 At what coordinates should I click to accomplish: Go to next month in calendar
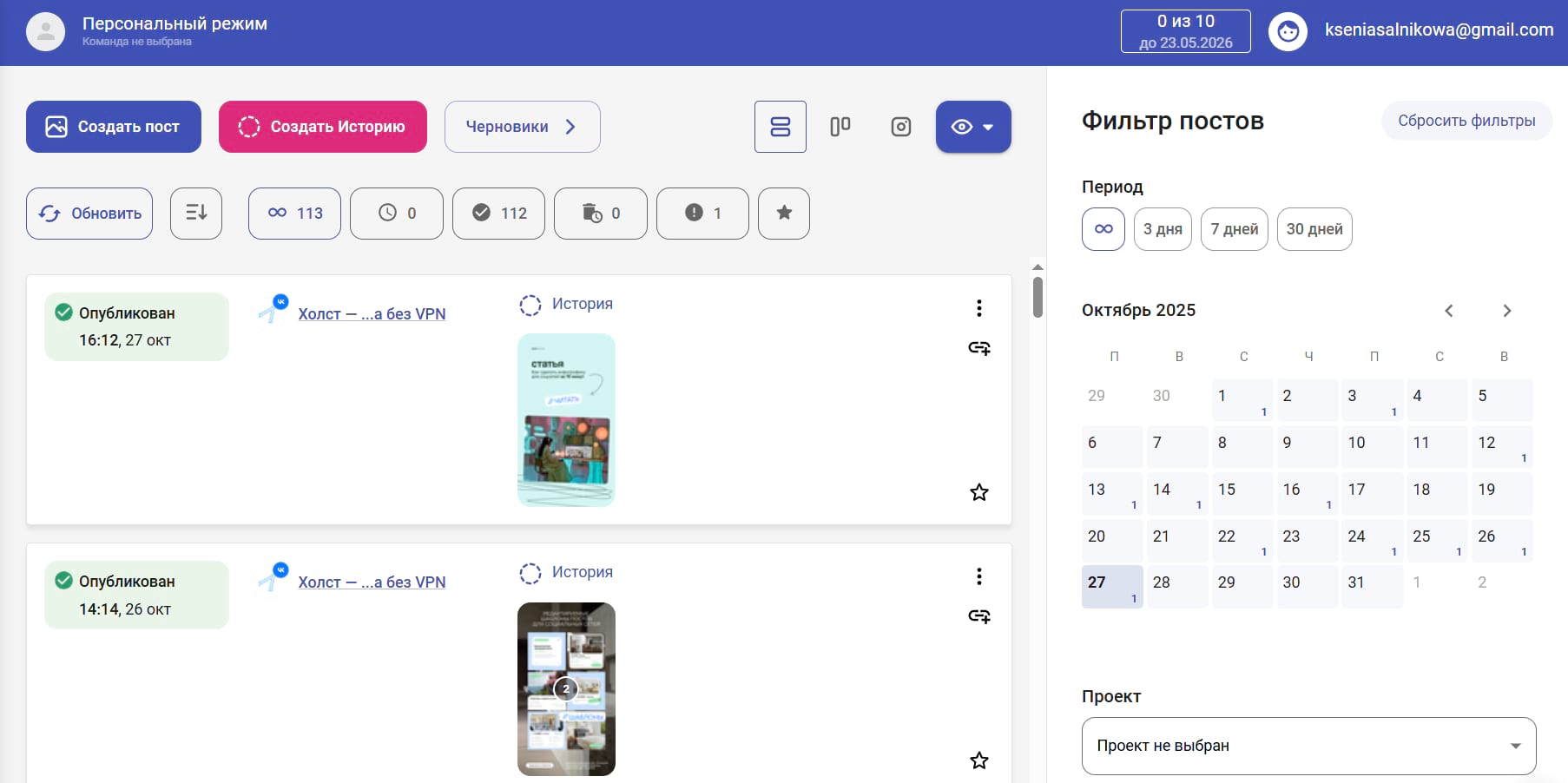1508,310
